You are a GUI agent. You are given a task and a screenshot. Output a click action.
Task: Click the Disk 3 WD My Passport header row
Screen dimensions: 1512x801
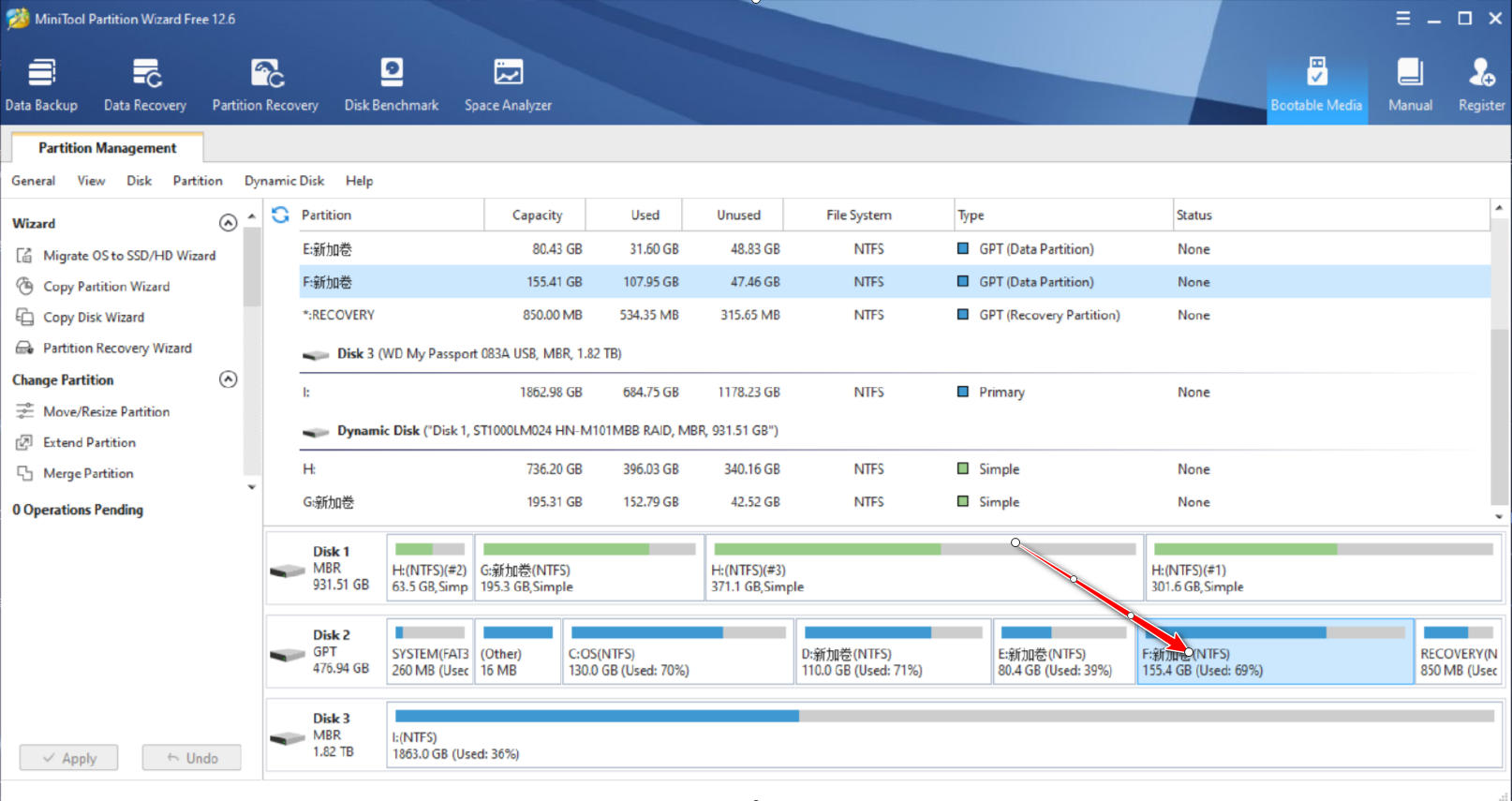pyautogui.click(x=895, y=353)
